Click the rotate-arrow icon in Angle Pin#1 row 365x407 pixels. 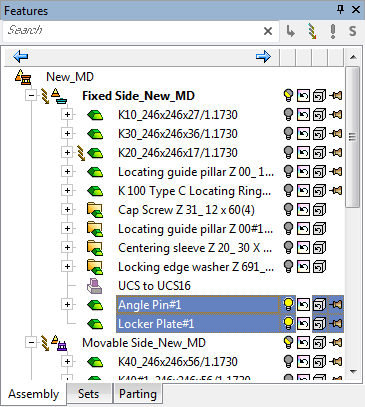[303, 305]
